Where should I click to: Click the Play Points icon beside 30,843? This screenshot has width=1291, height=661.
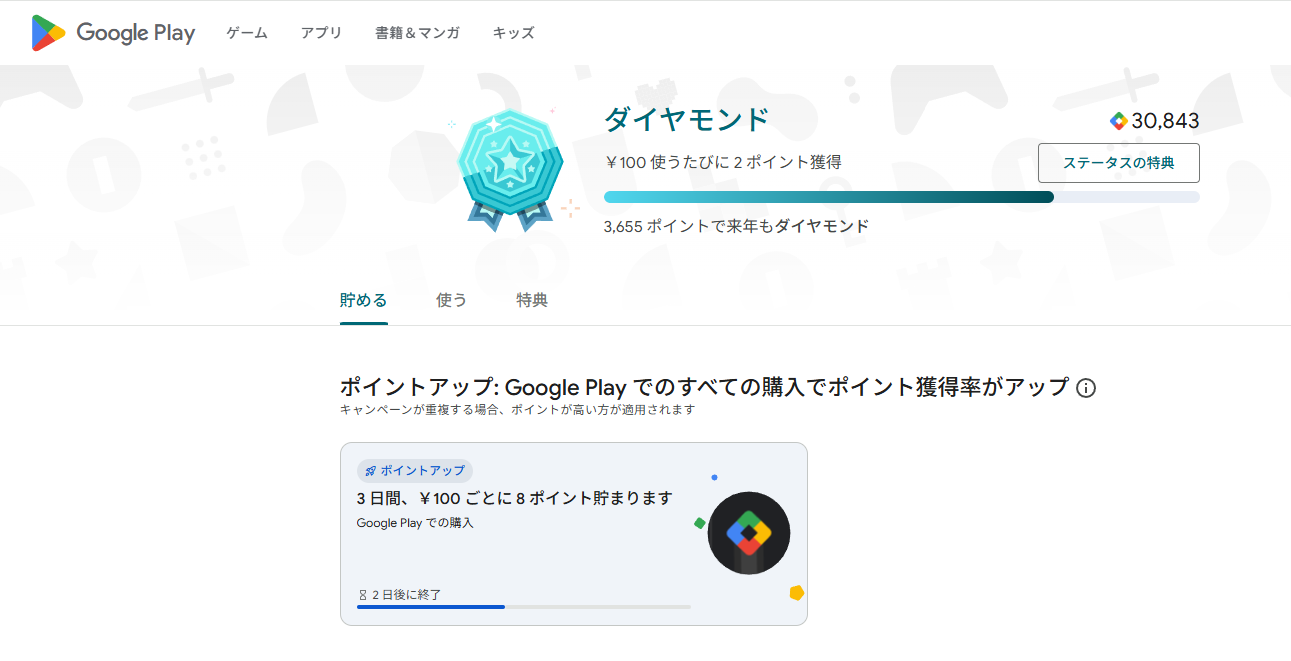1118,121
